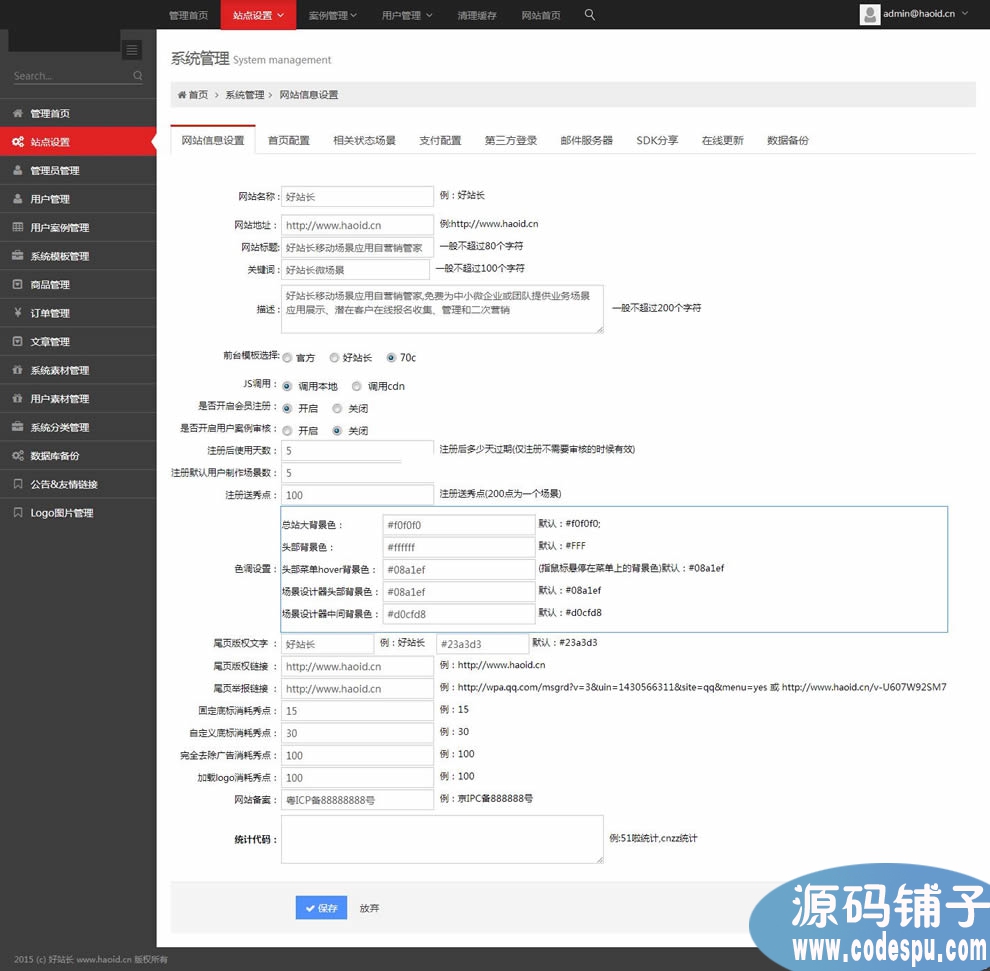Click 清理缓存 in the top navigation
Screen dimensions: 990x971
tap(477, 15)
